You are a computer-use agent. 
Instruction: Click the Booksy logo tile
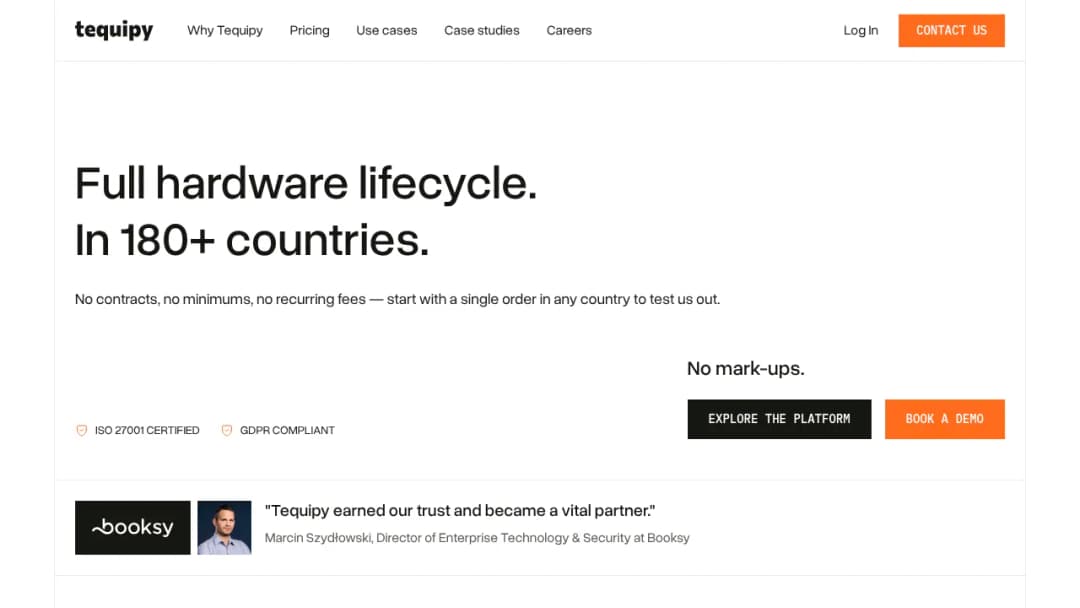point(132,527)
